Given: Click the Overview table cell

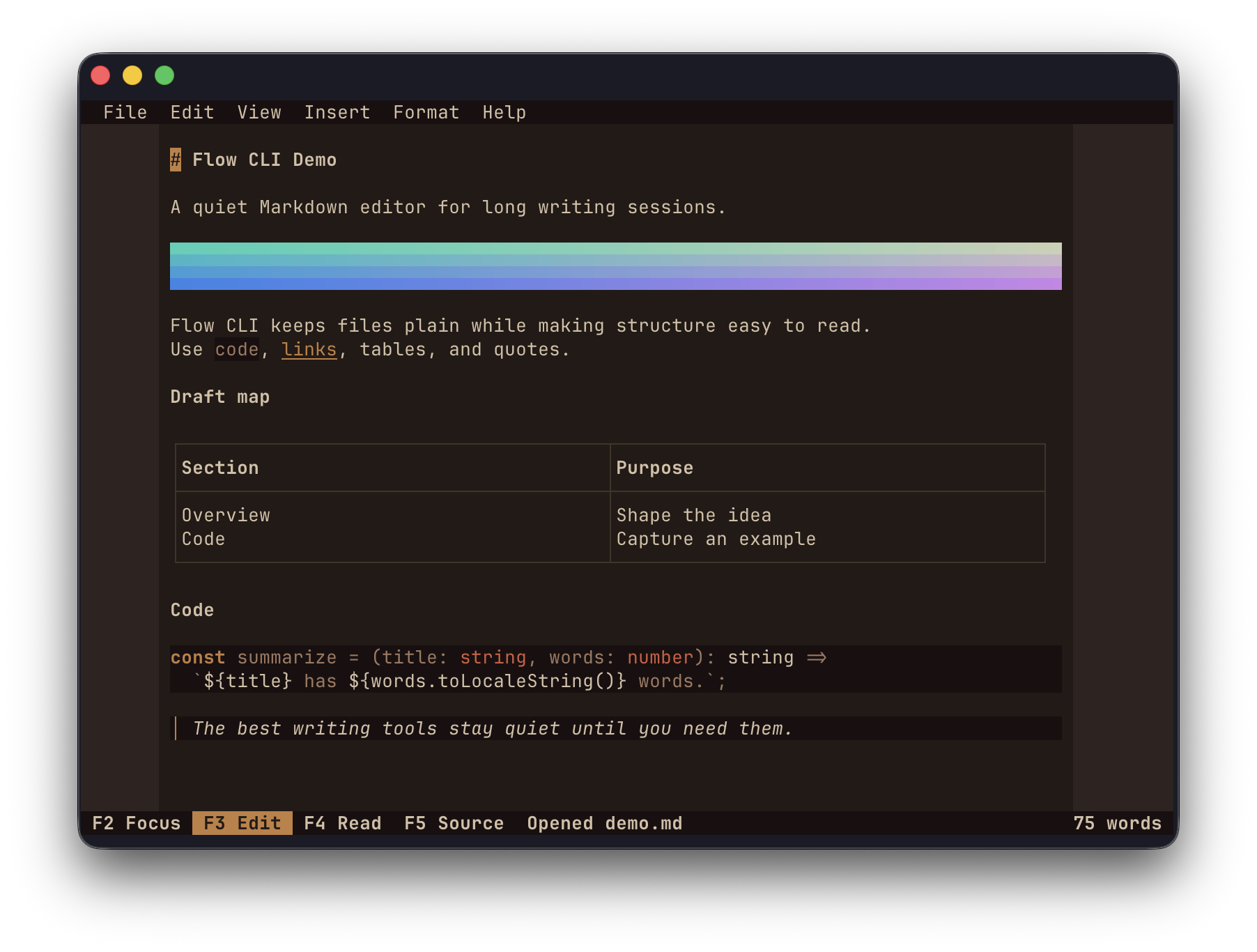Looking at the screenshot, I should tap(226, 515).
